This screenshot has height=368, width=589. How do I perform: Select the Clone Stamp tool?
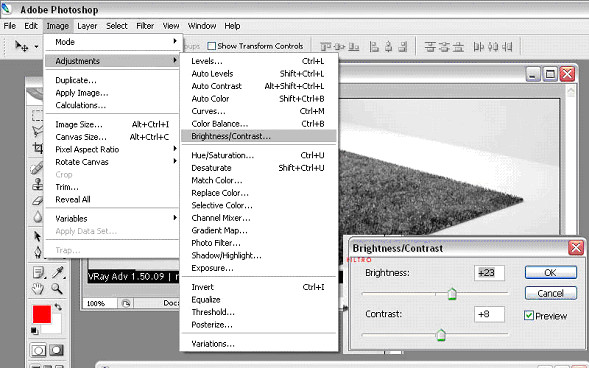coord(37,184)
